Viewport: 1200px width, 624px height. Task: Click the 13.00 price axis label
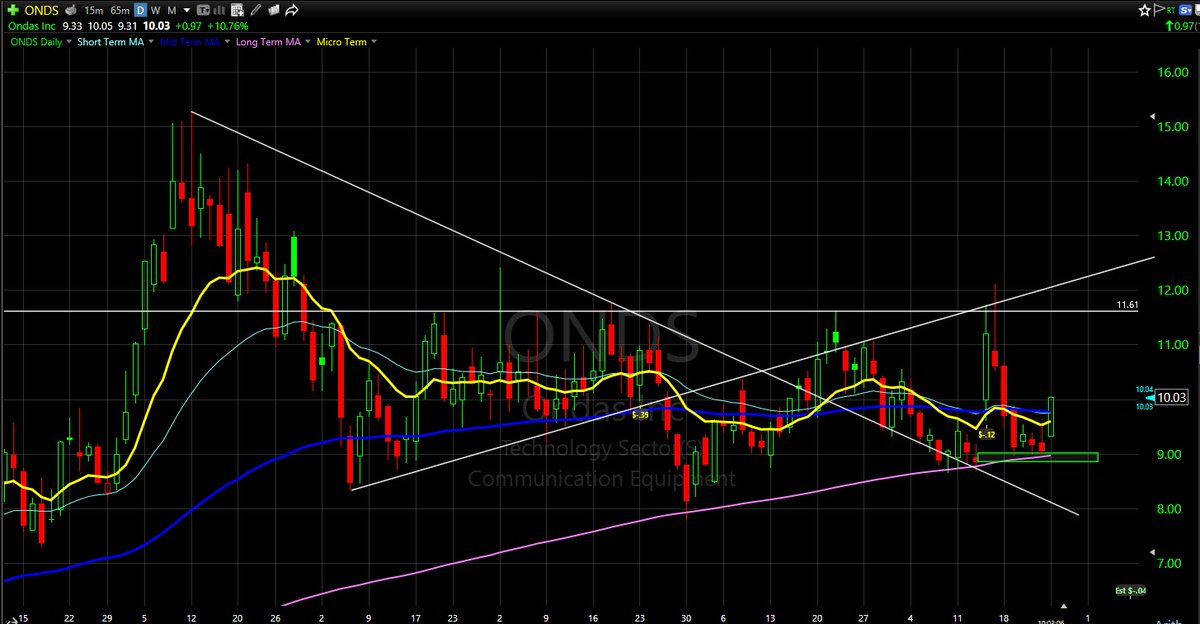1172,236
